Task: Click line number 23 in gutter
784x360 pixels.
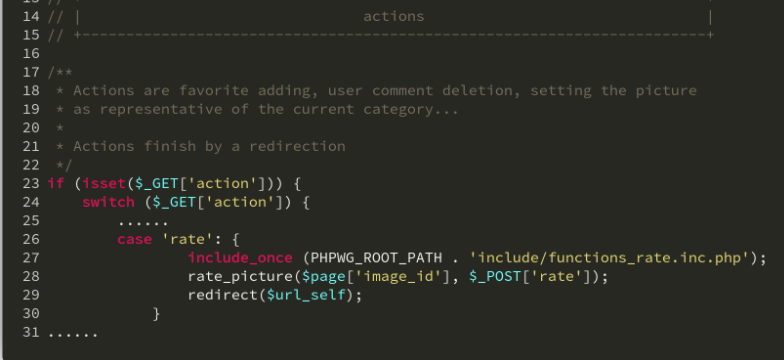Action: [x=31, y=184]
